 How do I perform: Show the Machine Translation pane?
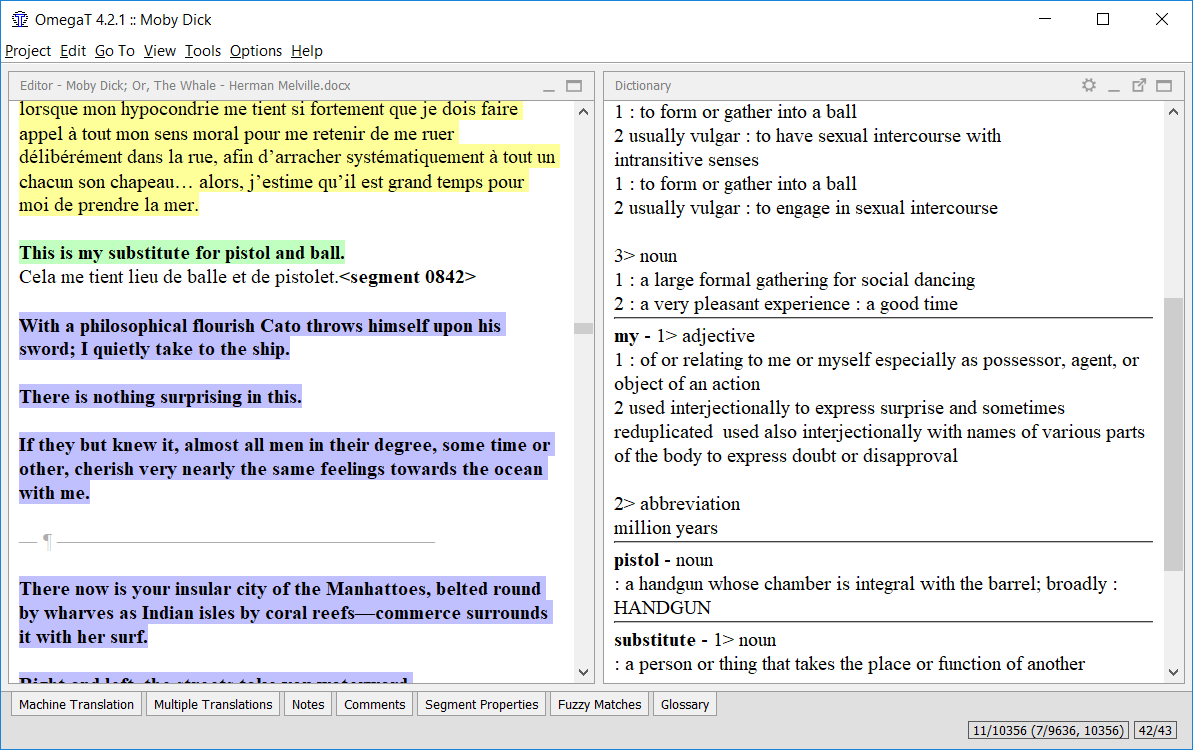click(76, 704)
